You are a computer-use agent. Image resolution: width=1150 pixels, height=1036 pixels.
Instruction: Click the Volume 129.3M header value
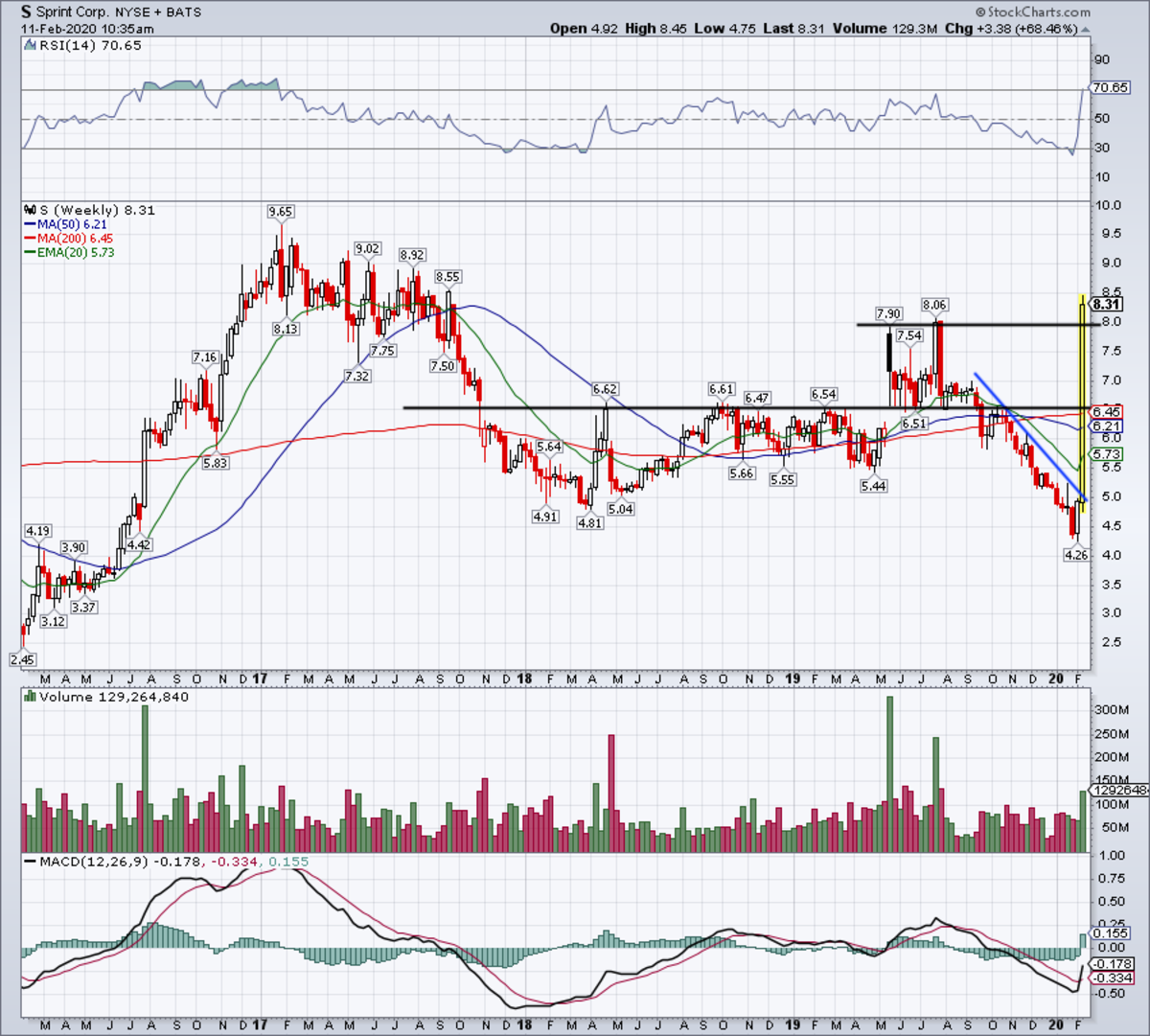pos(886,29)
